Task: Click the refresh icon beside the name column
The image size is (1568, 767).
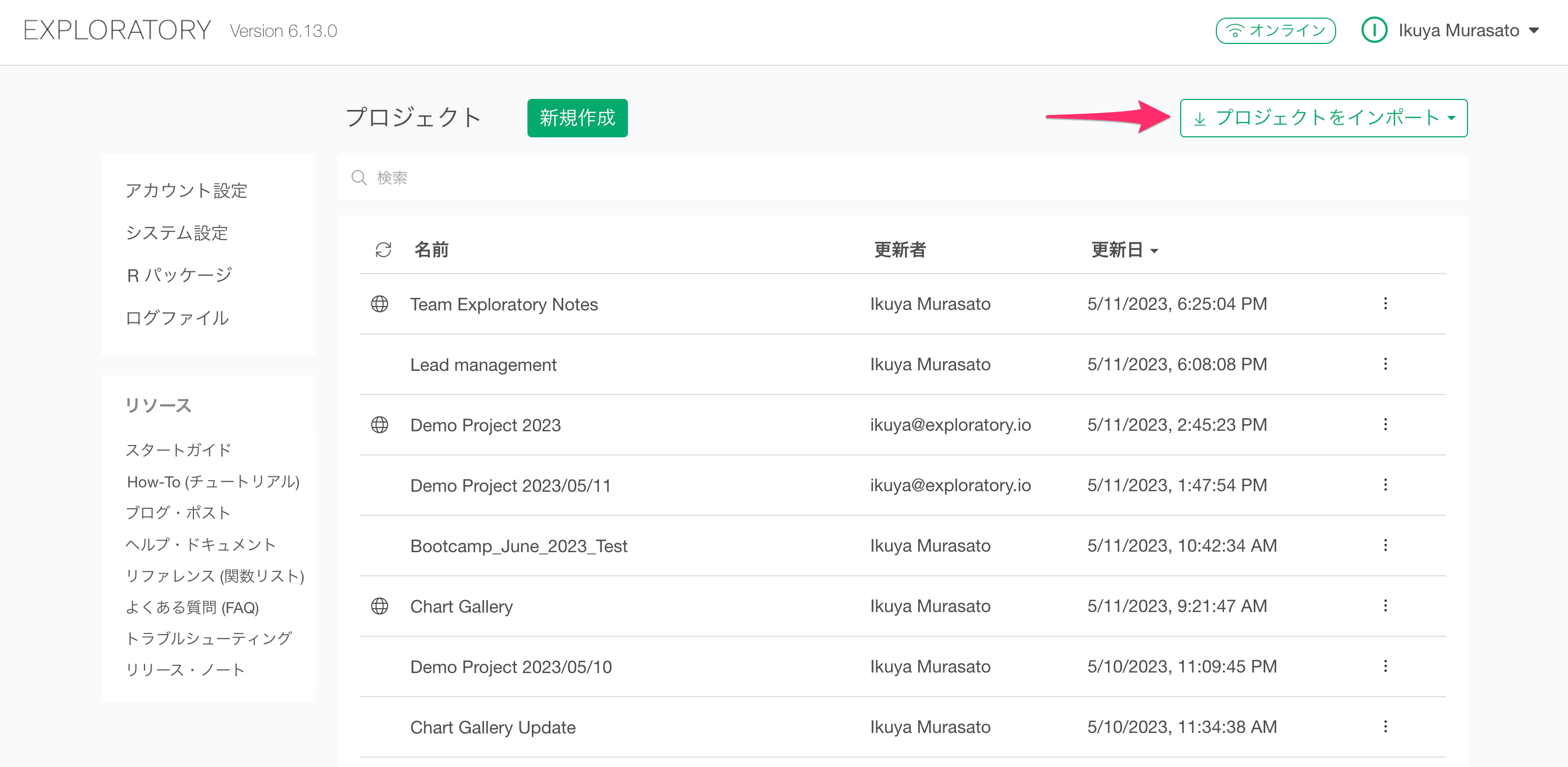Action: coord(383,249)
